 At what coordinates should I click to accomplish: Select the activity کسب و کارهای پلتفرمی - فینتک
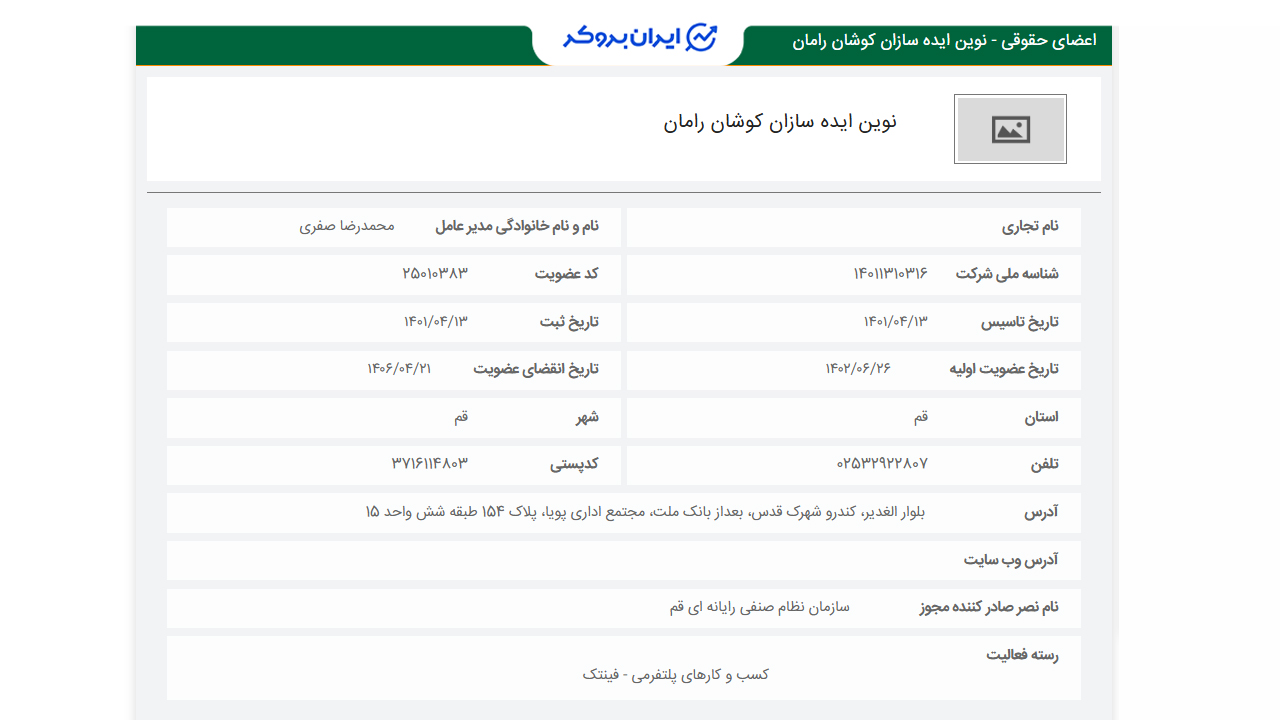(676, 675)
